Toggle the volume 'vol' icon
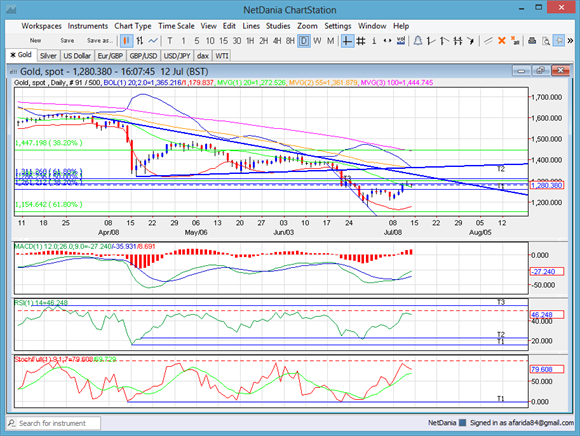 click(401, 41)
